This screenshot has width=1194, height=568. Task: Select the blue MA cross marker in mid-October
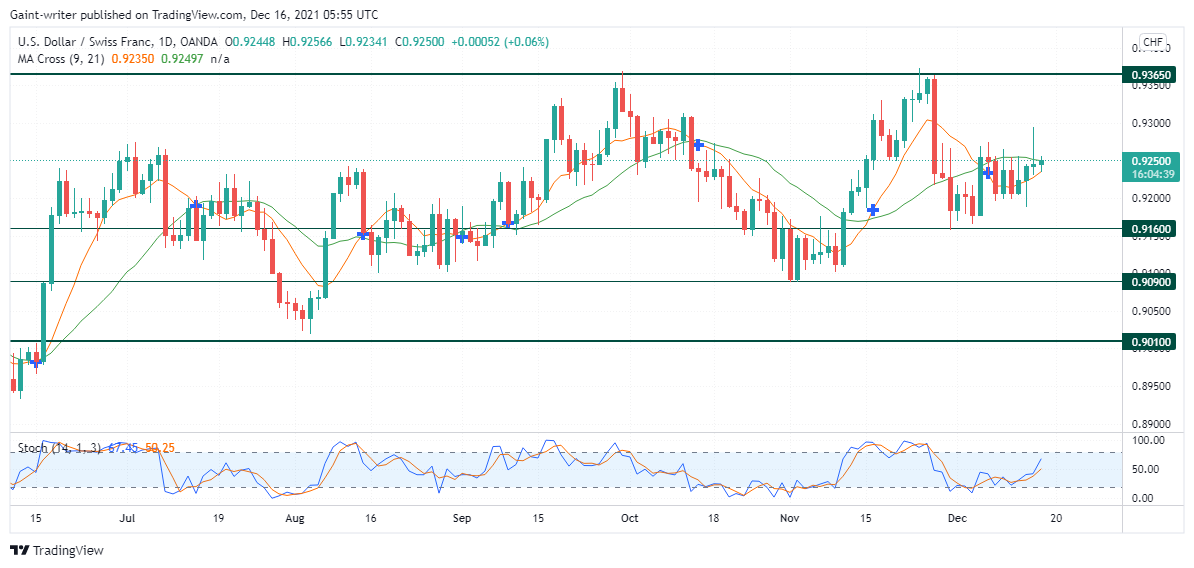(x=698, y=144)
